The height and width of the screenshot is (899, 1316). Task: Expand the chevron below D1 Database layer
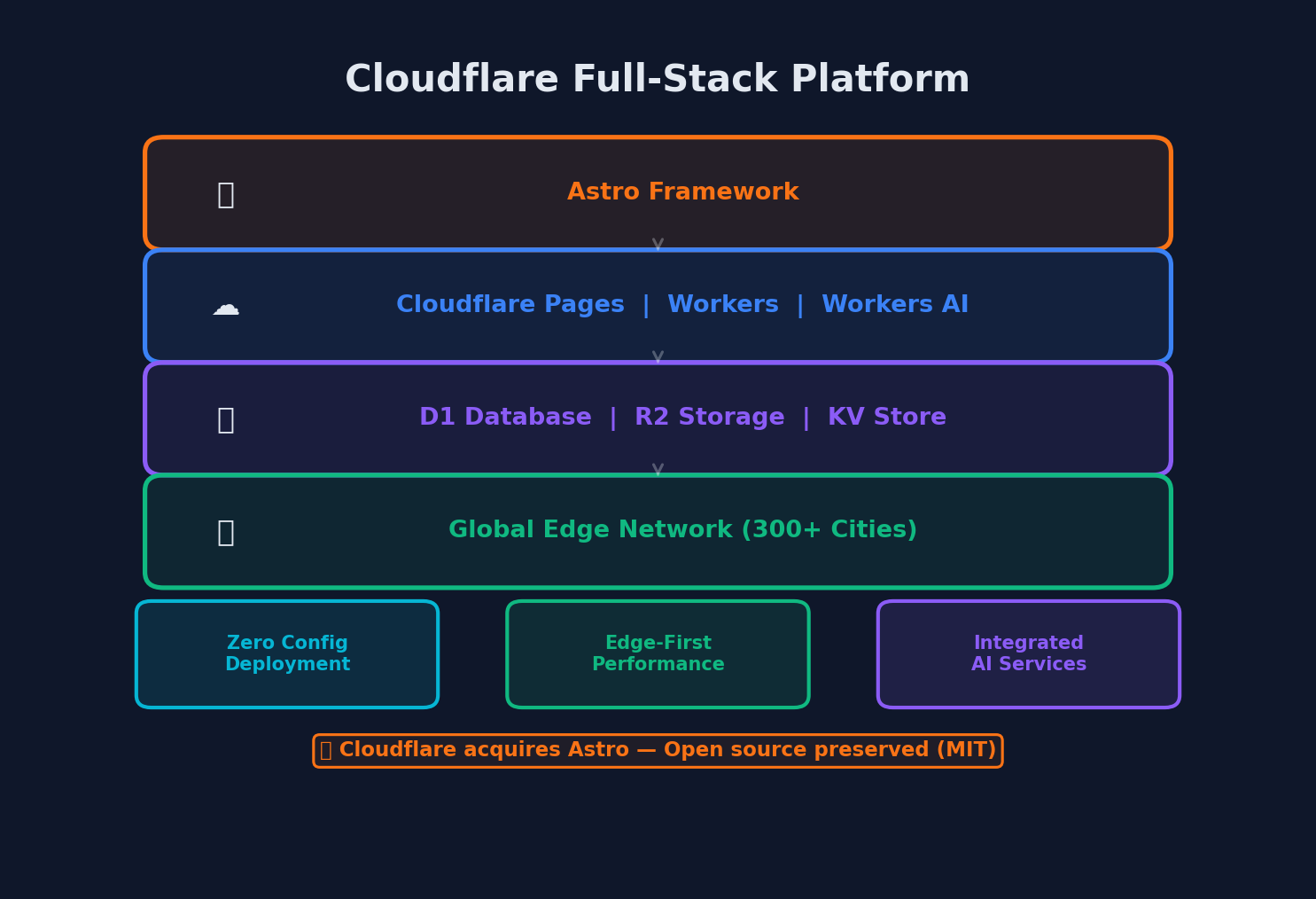658,469
